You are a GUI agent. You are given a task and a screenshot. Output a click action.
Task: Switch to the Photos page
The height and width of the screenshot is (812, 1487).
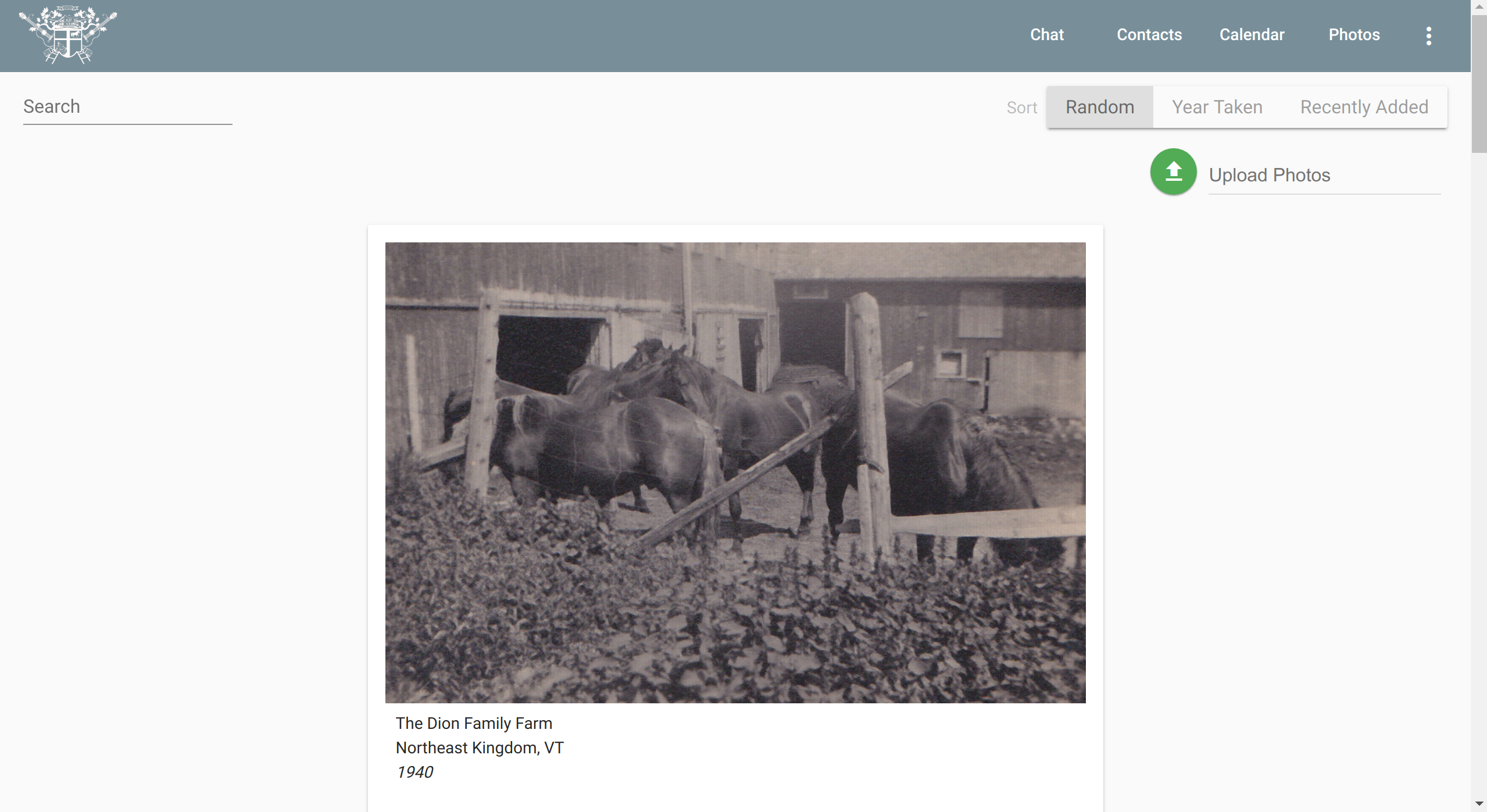(x=1354, y=35)
